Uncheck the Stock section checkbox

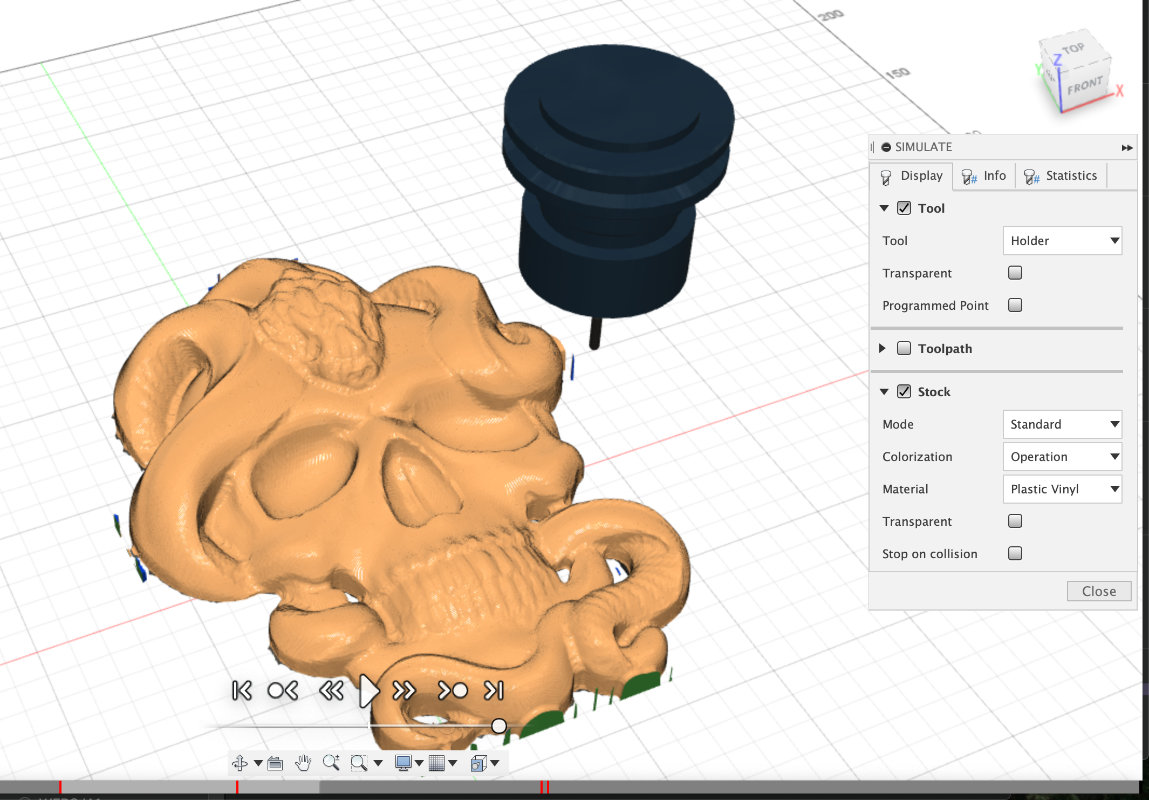click(x=904, y=391)
